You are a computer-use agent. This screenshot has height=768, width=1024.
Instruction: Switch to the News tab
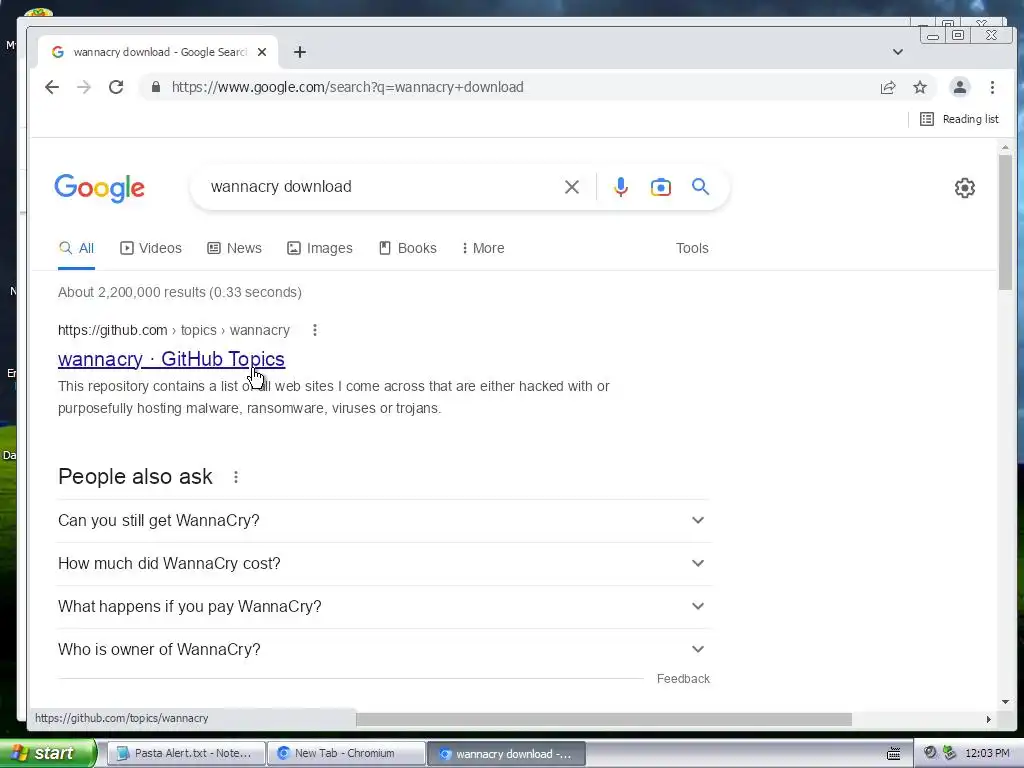(234, 248)
